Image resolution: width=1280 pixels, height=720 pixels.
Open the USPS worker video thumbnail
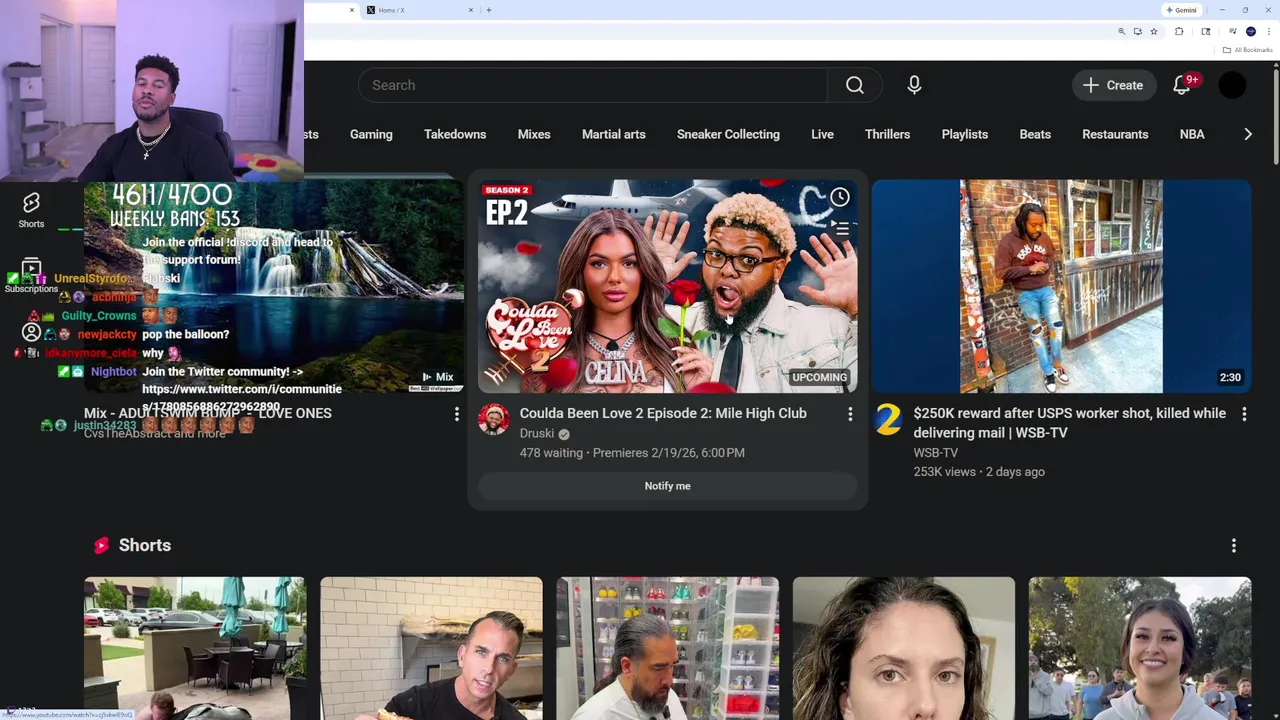1062,286
